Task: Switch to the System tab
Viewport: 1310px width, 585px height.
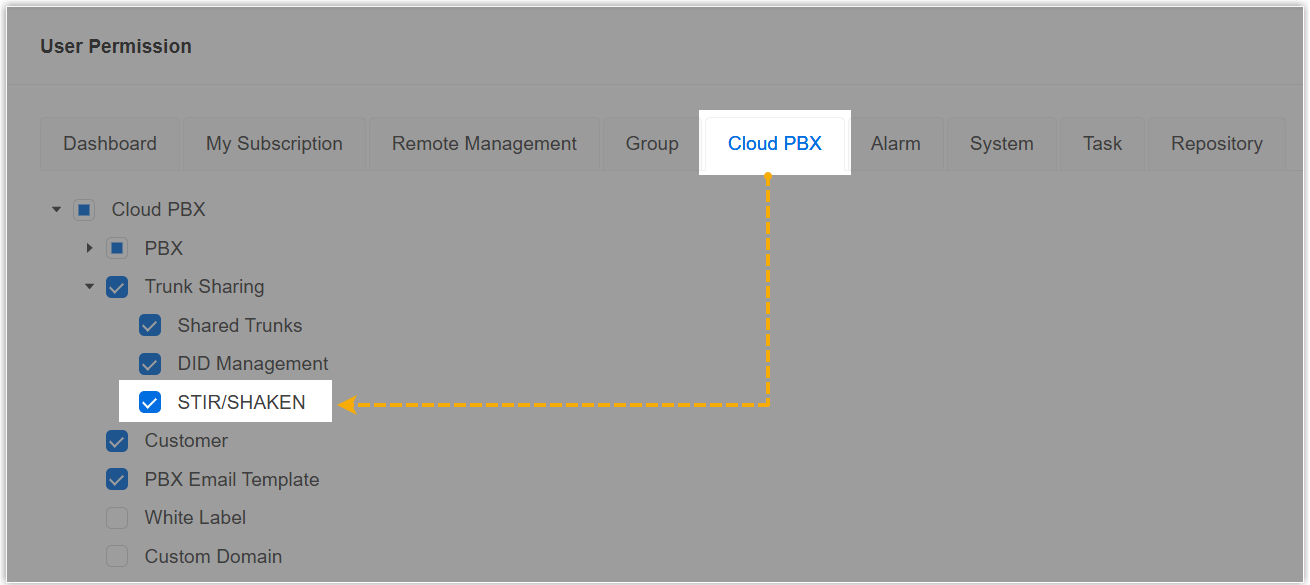Action: point(1001,144)
